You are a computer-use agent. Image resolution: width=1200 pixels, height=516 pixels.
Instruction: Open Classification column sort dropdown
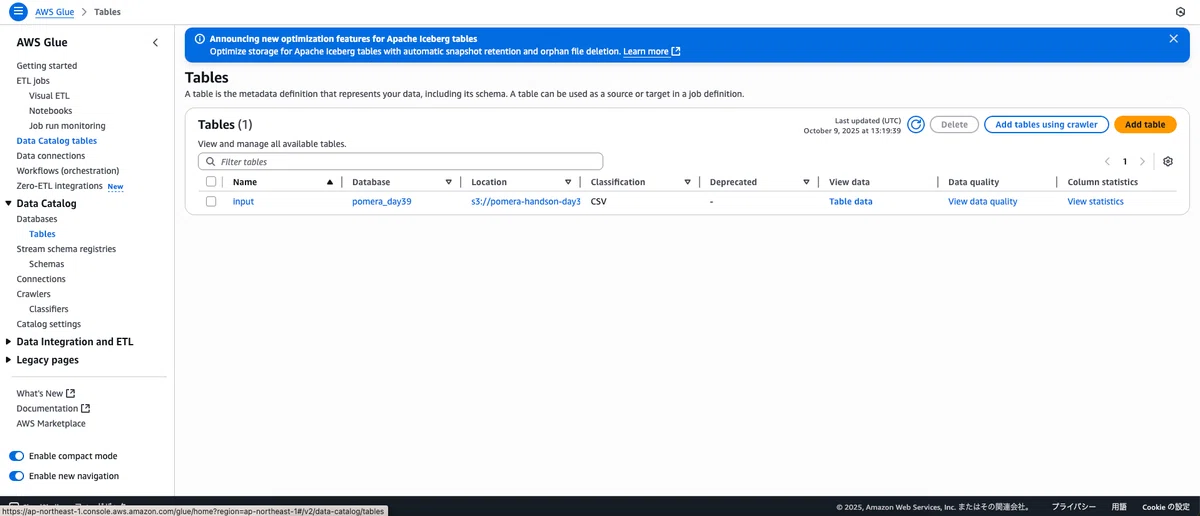point(687,182)
